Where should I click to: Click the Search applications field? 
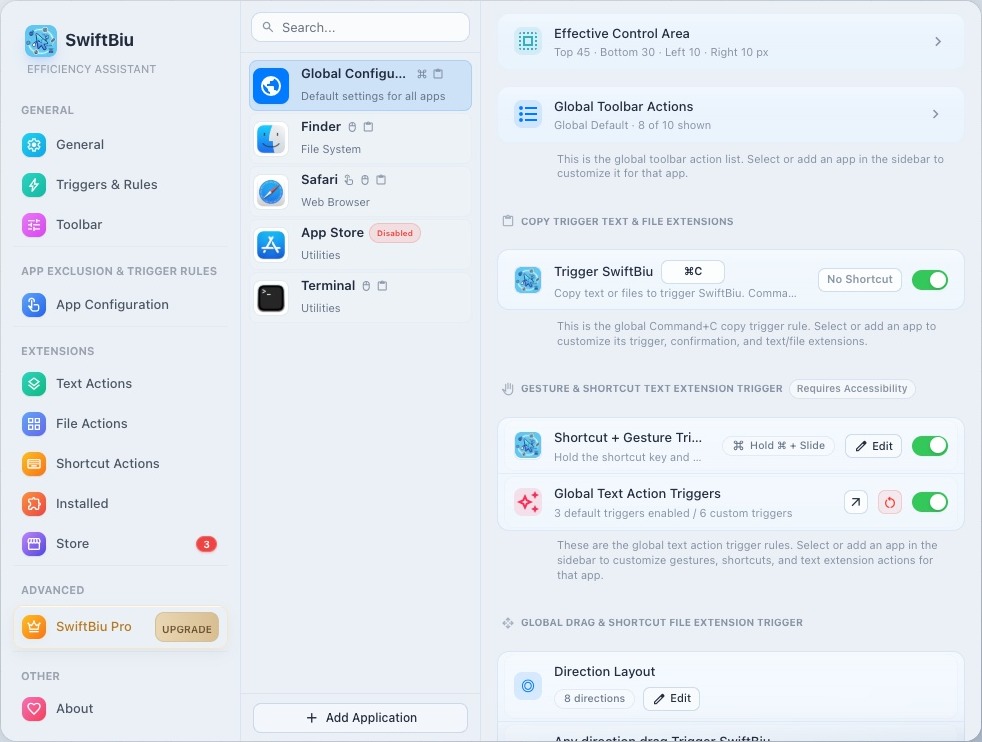coord(360,28)
